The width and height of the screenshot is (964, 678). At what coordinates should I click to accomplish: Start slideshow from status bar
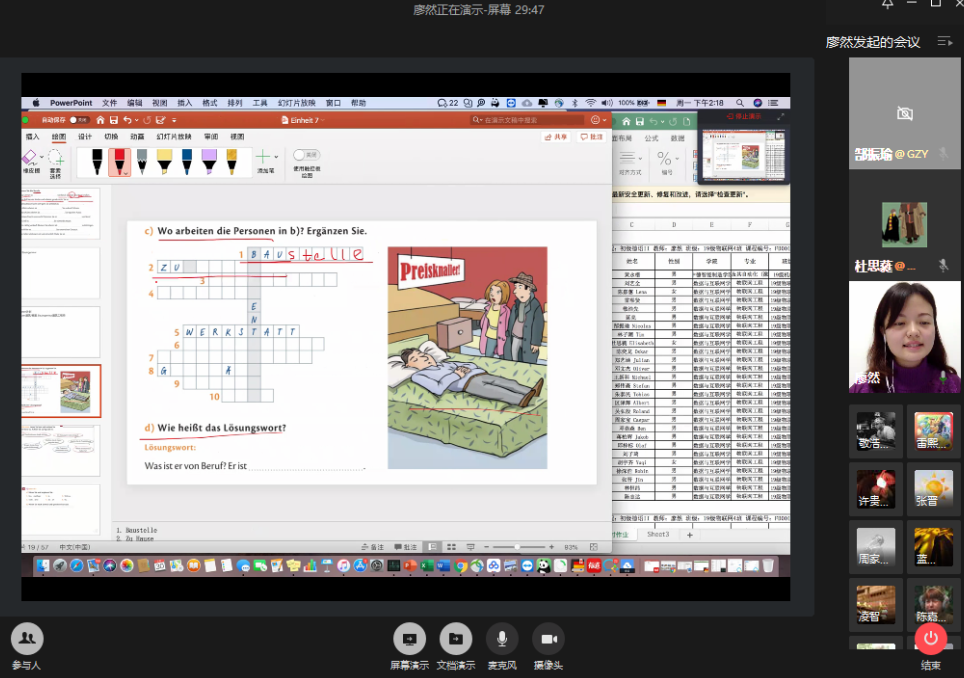click(x=470, y=546)
